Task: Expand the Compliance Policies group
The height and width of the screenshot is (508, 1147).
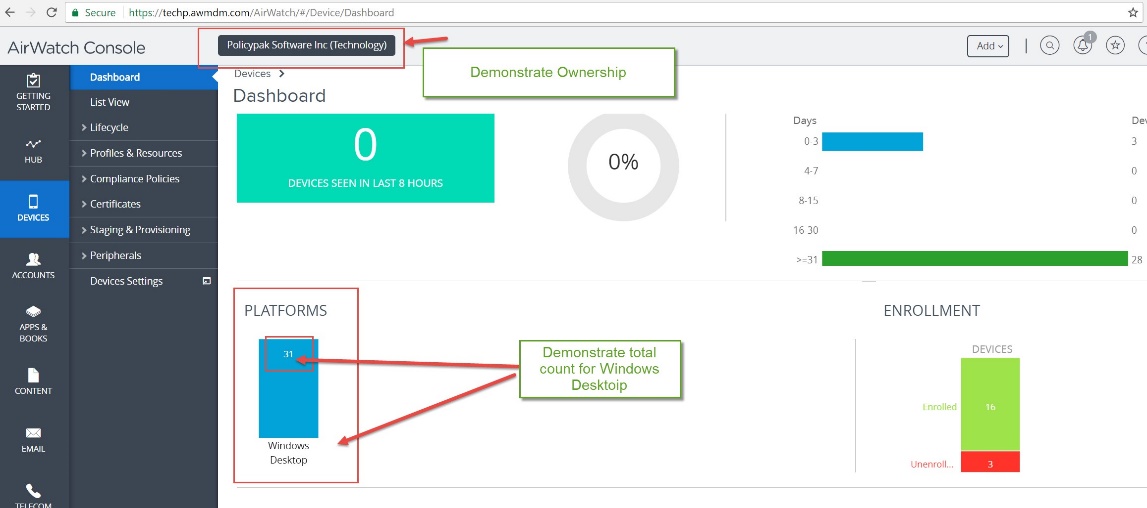Action: point(134,179)
